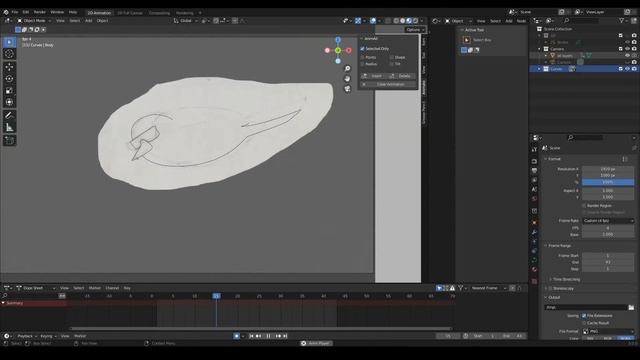Open the Render properties tab icon

534,161
